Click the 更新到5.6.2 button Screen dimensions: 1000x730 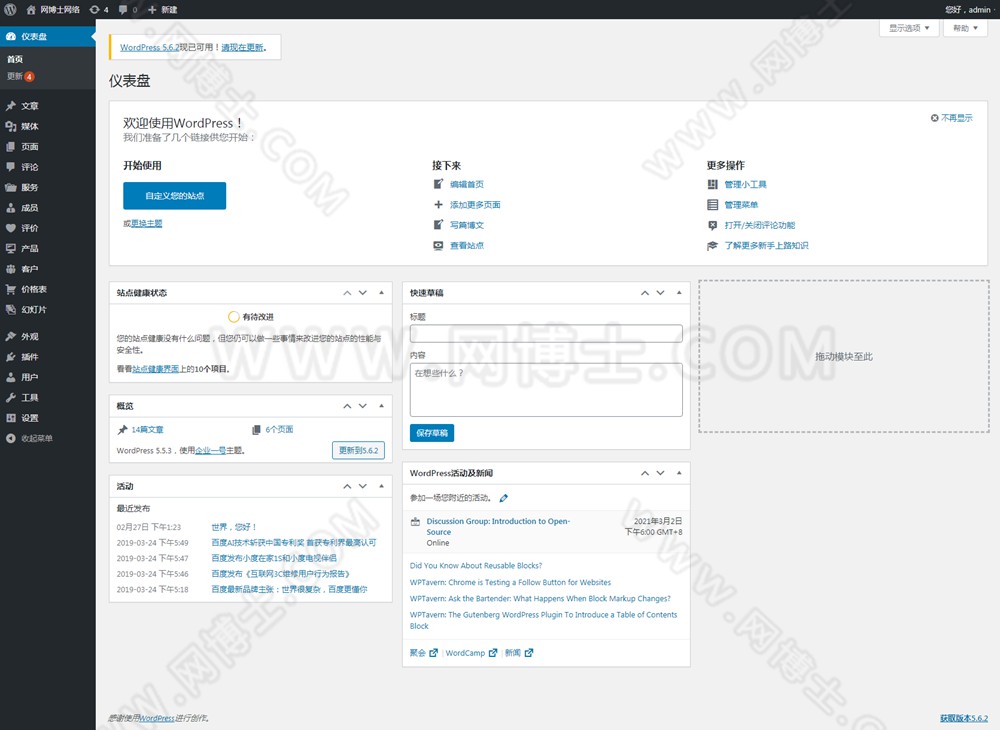[x=358, y=450]
